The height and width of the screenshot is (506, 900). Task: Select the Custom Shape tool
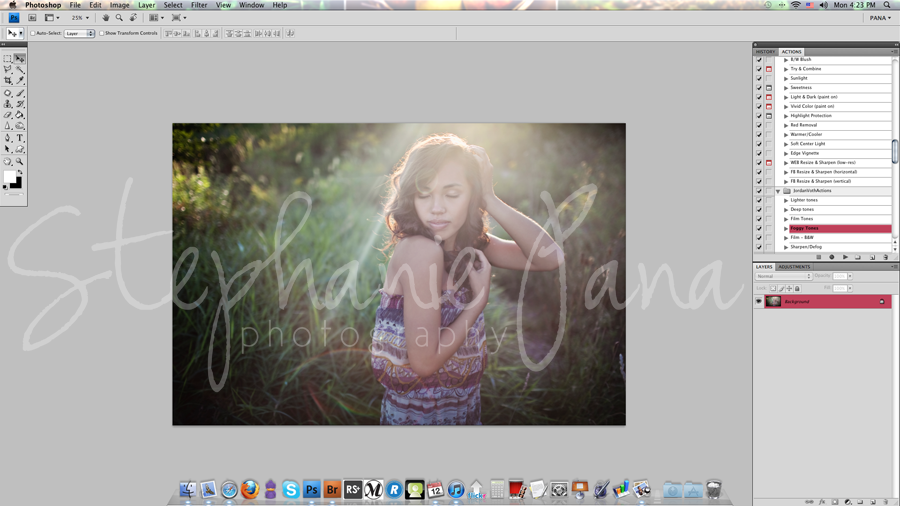click(x=20, y=149)
